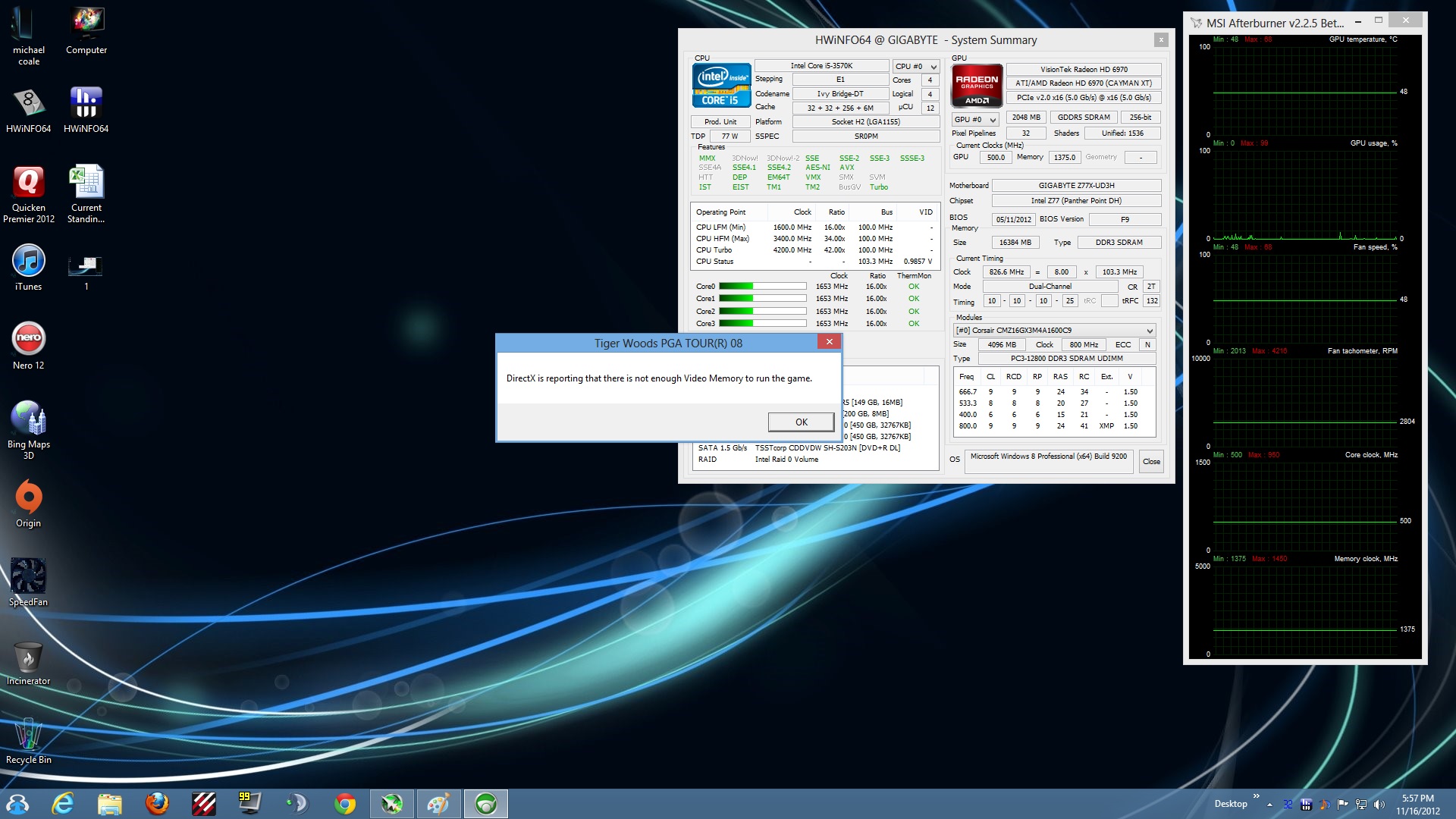Click the silver arrow on green taskbar icon
This screenshot has height=819, width=1456.
(x=391, y=804)
